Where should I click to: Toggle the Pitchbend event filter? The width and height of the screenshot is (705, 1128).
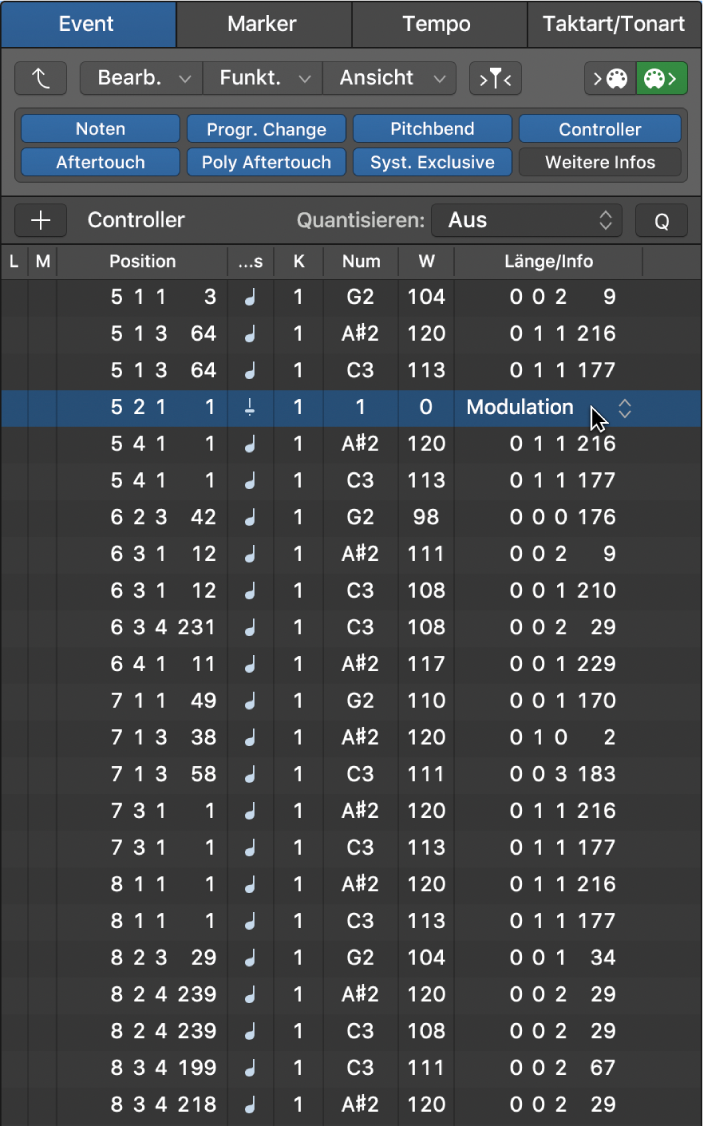point(432,129)
